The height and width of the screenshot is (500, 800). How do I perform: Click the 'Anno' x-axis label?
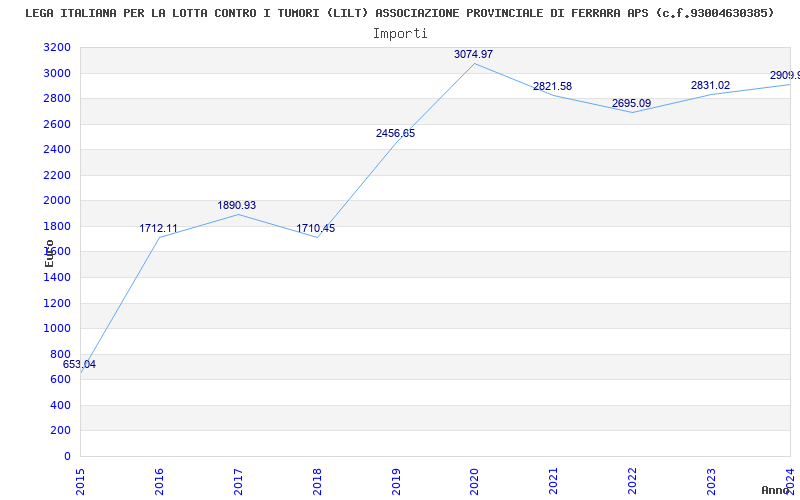(x=775, y=490)
